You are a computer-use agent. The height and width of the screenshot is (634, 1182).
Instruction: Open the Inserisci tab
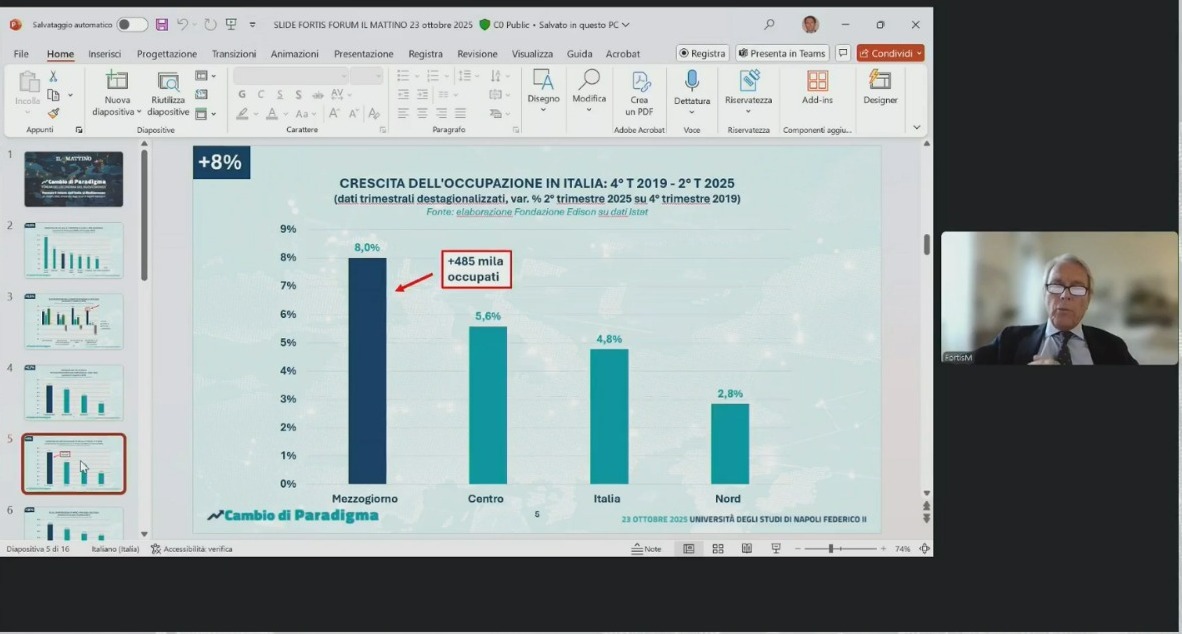click(x=104, y=54)
